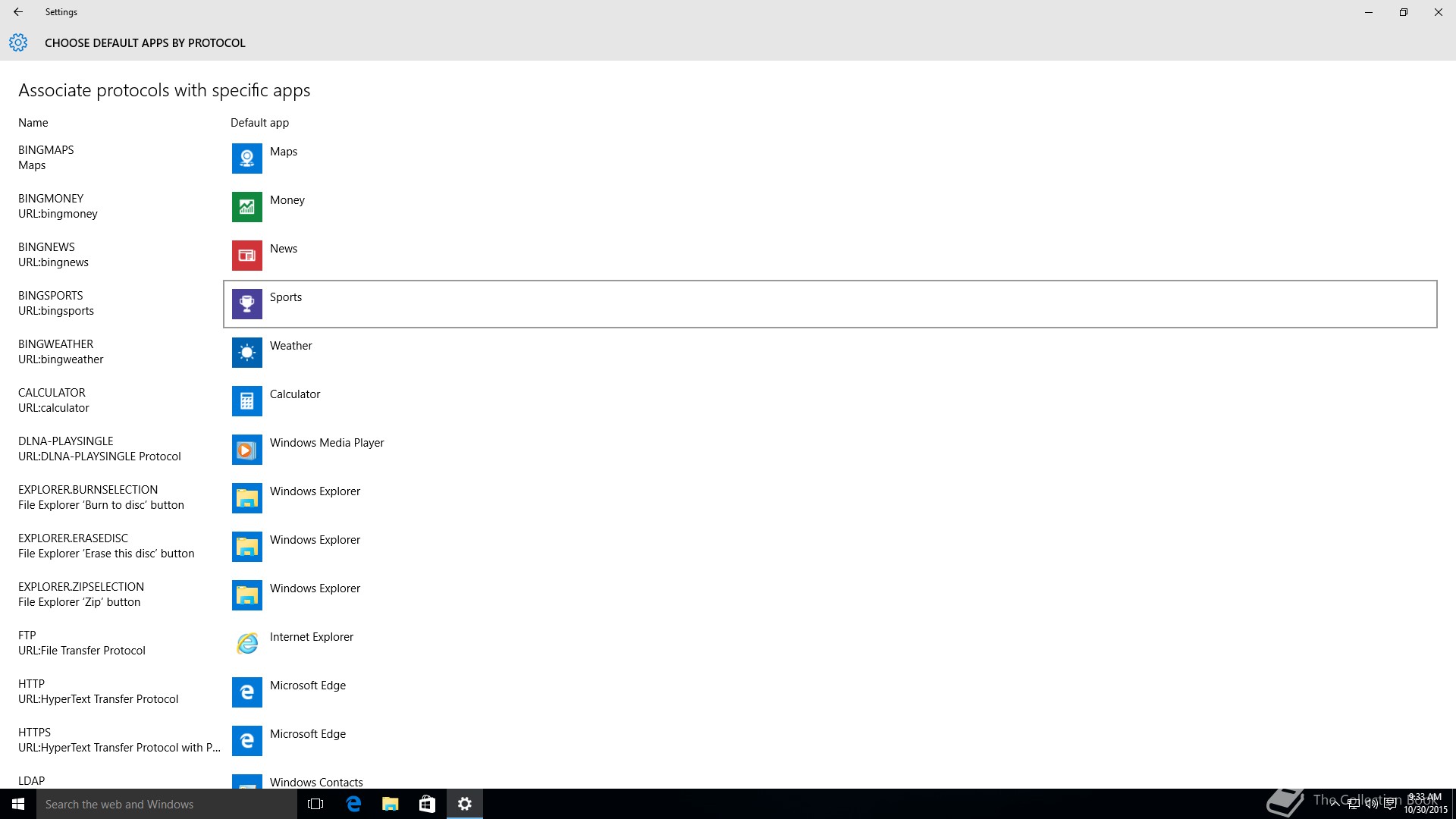This screenshot has height=819, width=1456.
Task: Click the CALCULATOR protocol name
Action: coord(52,393)
